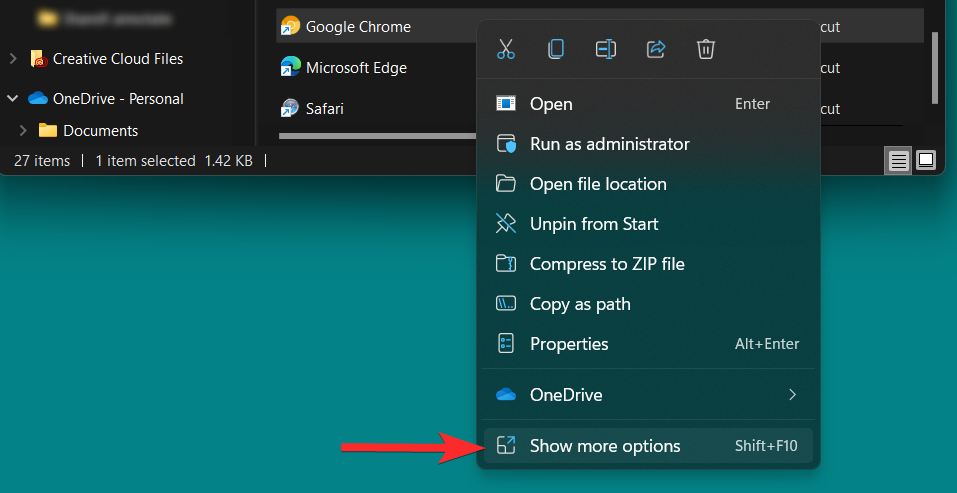Open Properties from context menu

[x=569, y=344]
